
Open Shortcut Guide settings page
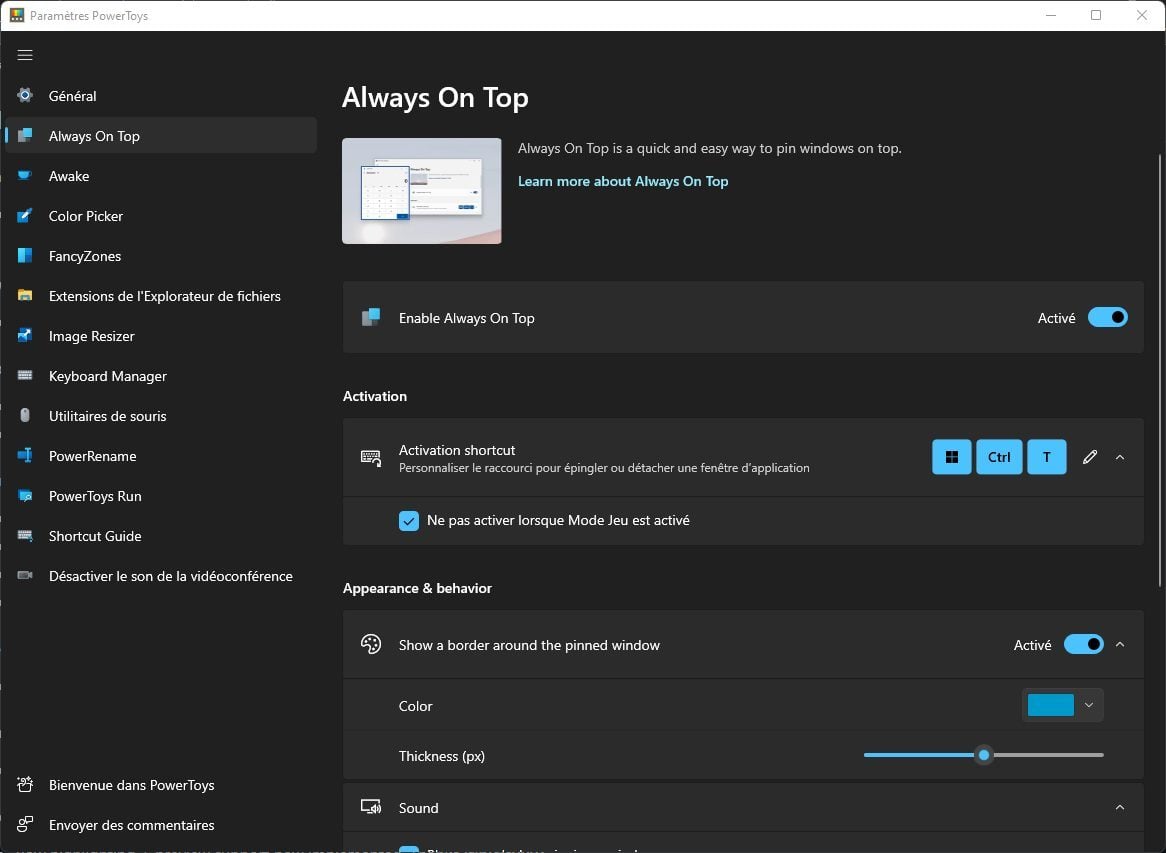pyautogui.click(x=161, y=535)
